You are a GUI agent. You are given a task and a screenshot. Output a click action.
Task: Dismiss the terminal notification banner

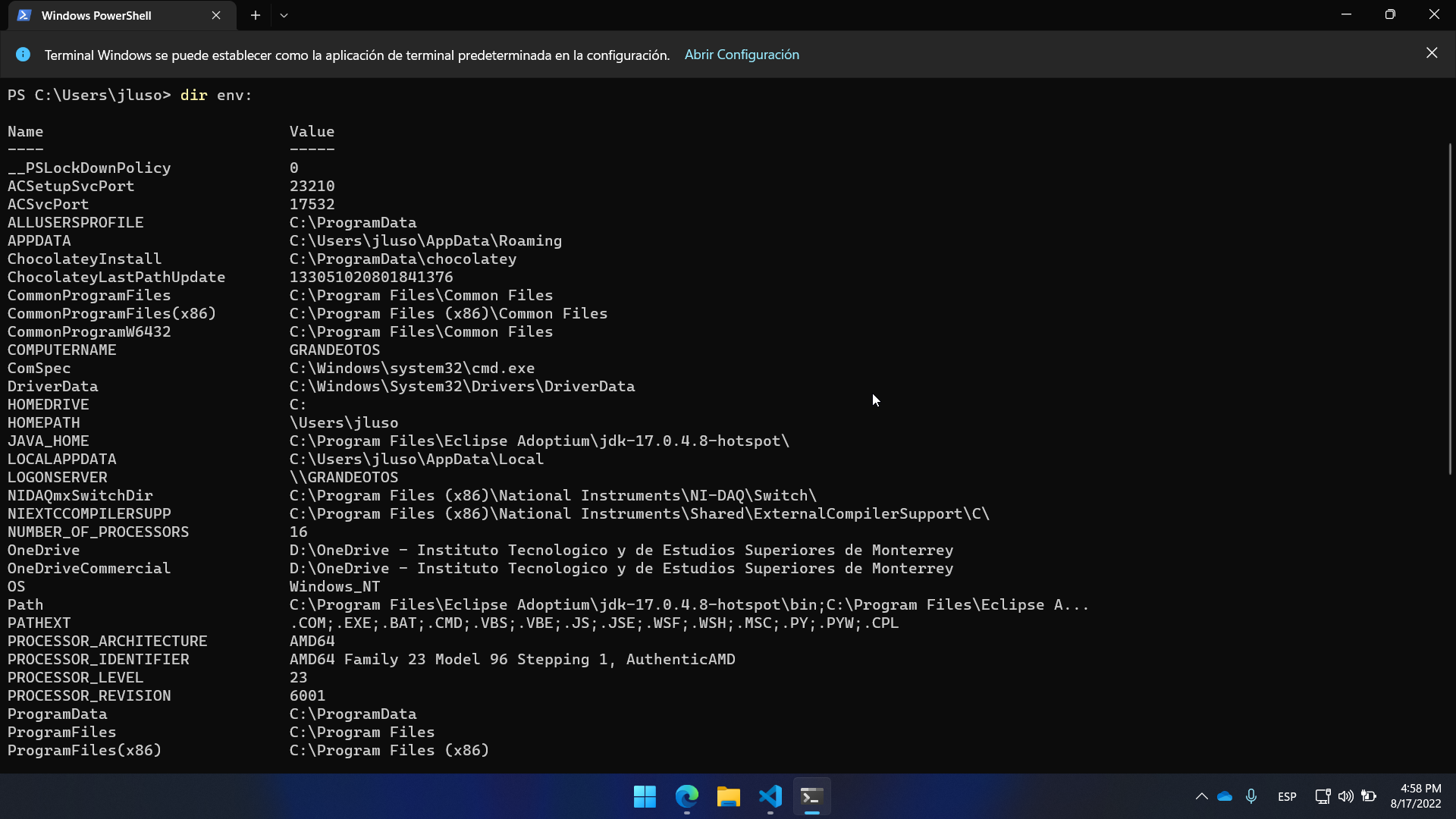1432,52
